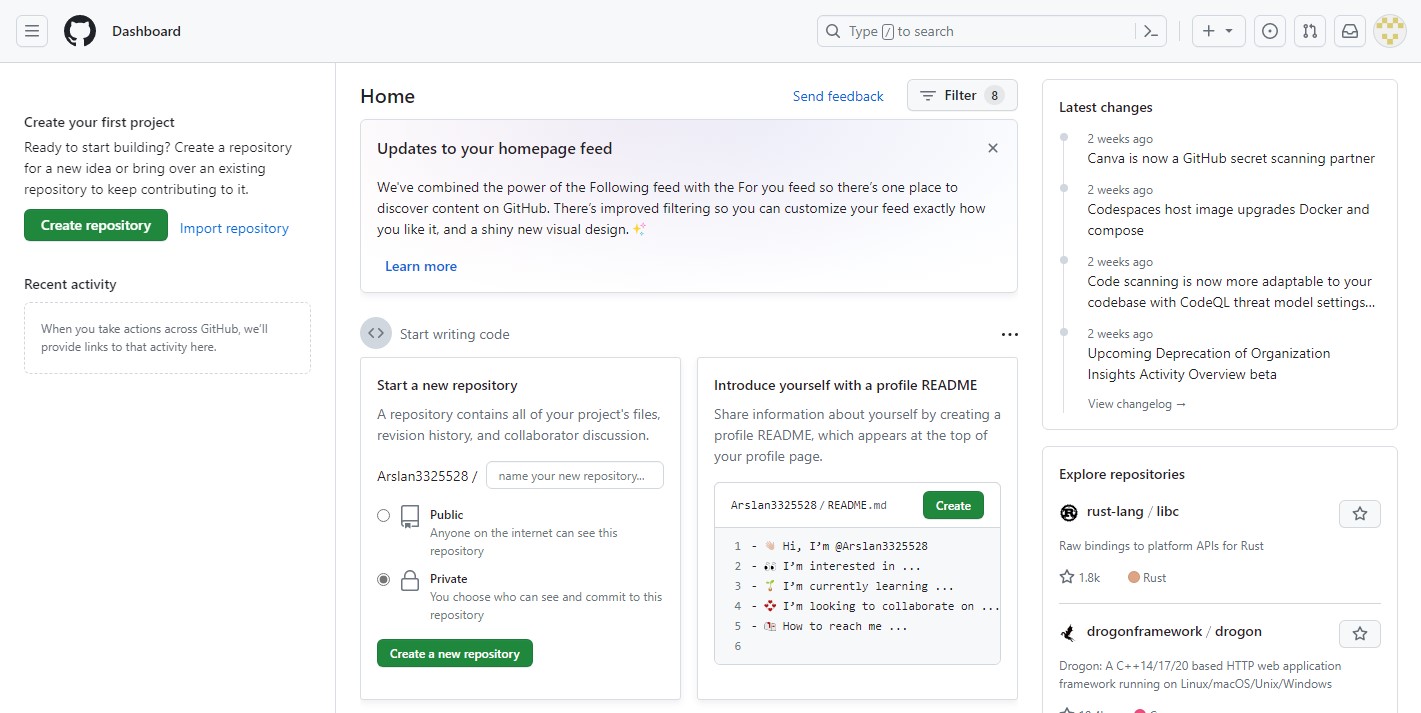The height and width of the screenshot is (713, 1421).
Task: Click the Home feed heading
Action: point(388,96)
